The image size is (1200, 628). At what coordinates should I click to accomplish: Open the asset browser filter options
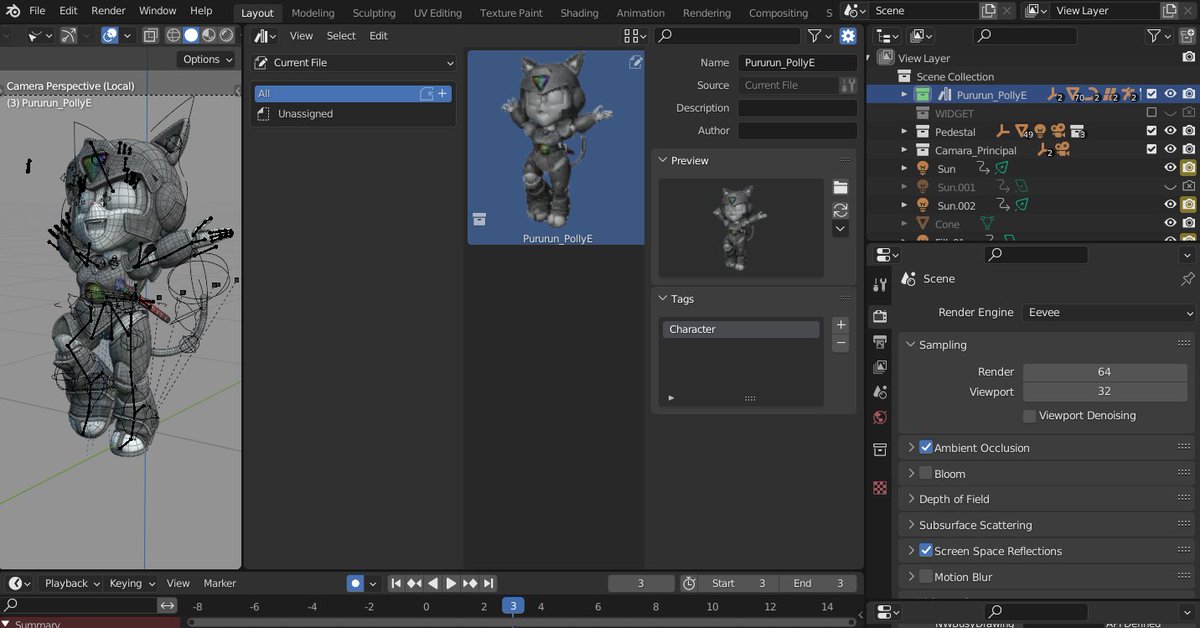click(x=819, y=36)
